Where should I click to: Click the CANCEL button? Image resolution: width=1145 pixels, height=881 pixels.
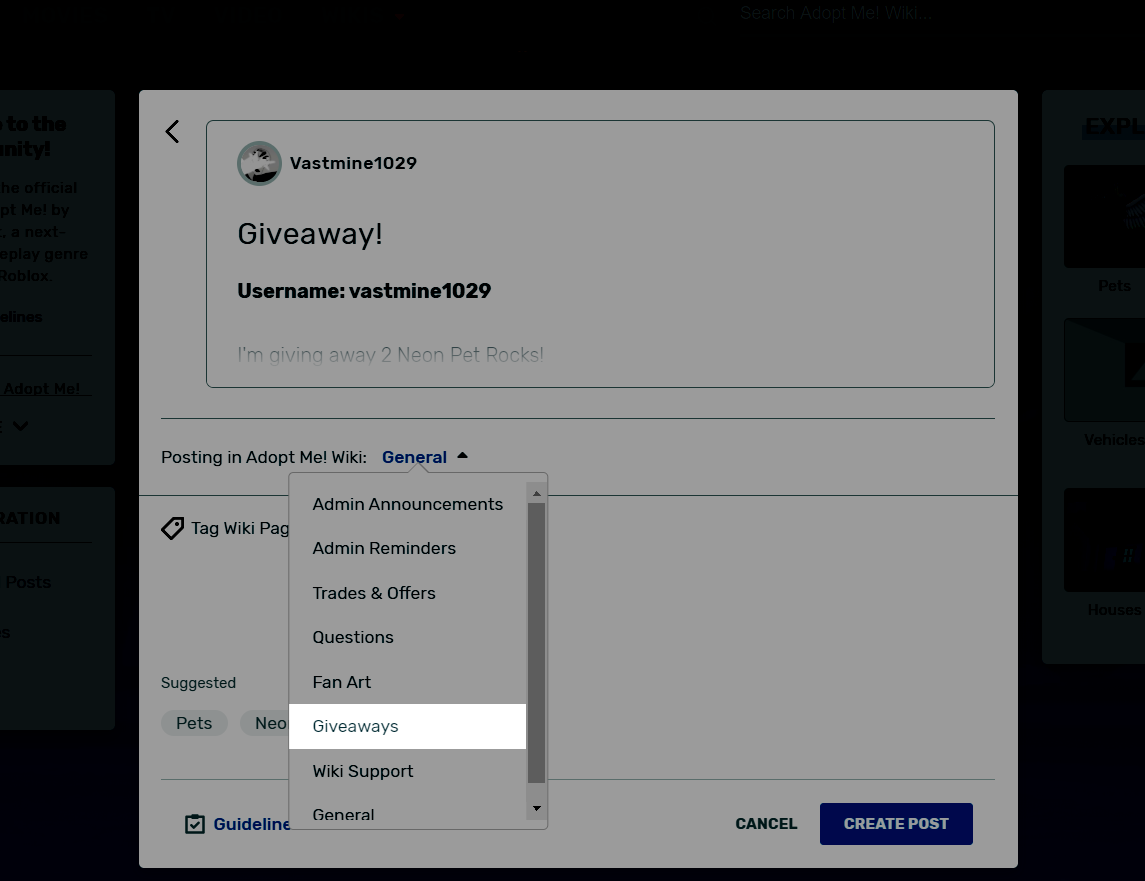[766, 824]
